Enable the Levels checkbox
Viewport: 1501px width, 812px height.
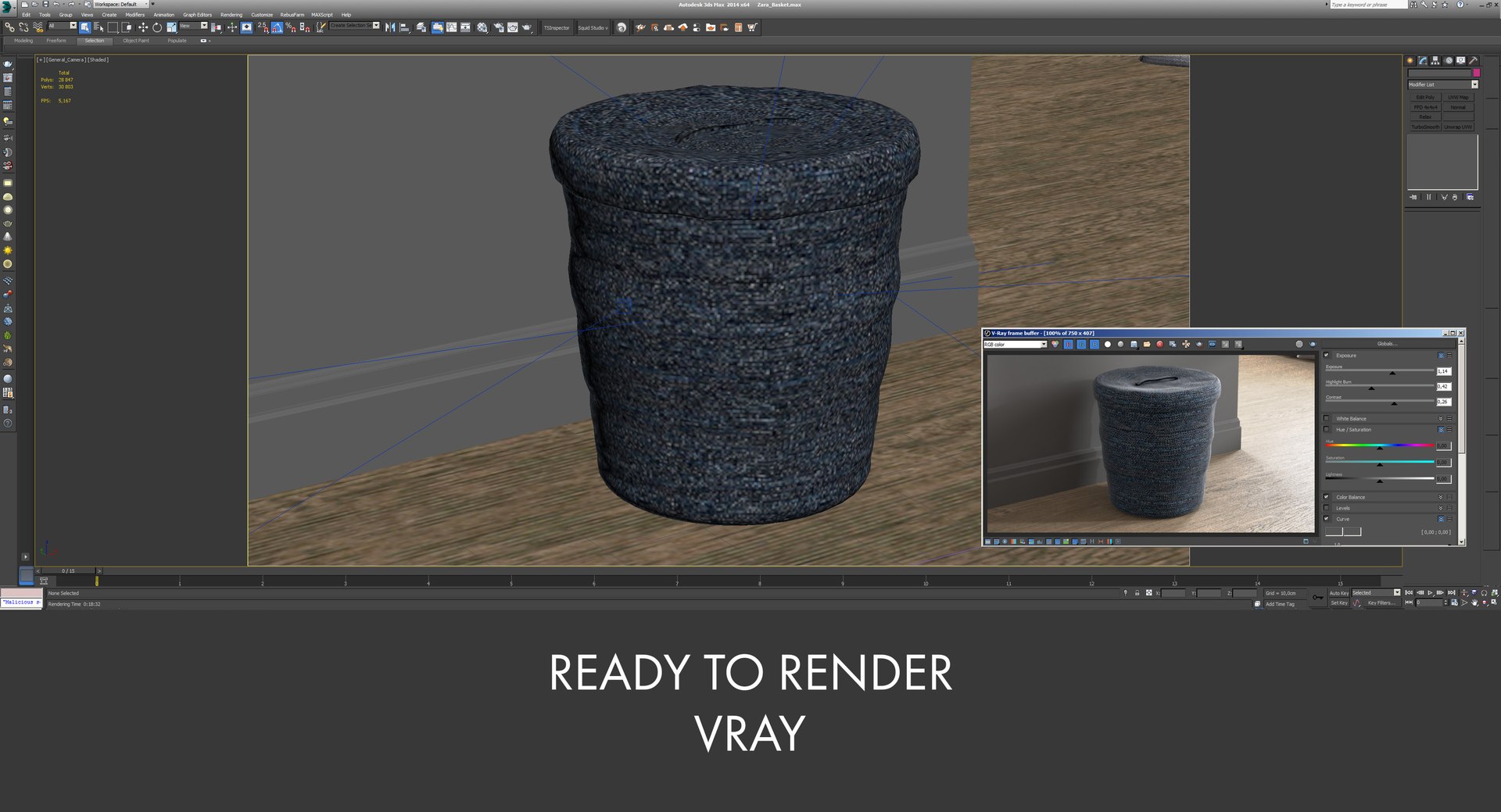[x=1327, y=507]
